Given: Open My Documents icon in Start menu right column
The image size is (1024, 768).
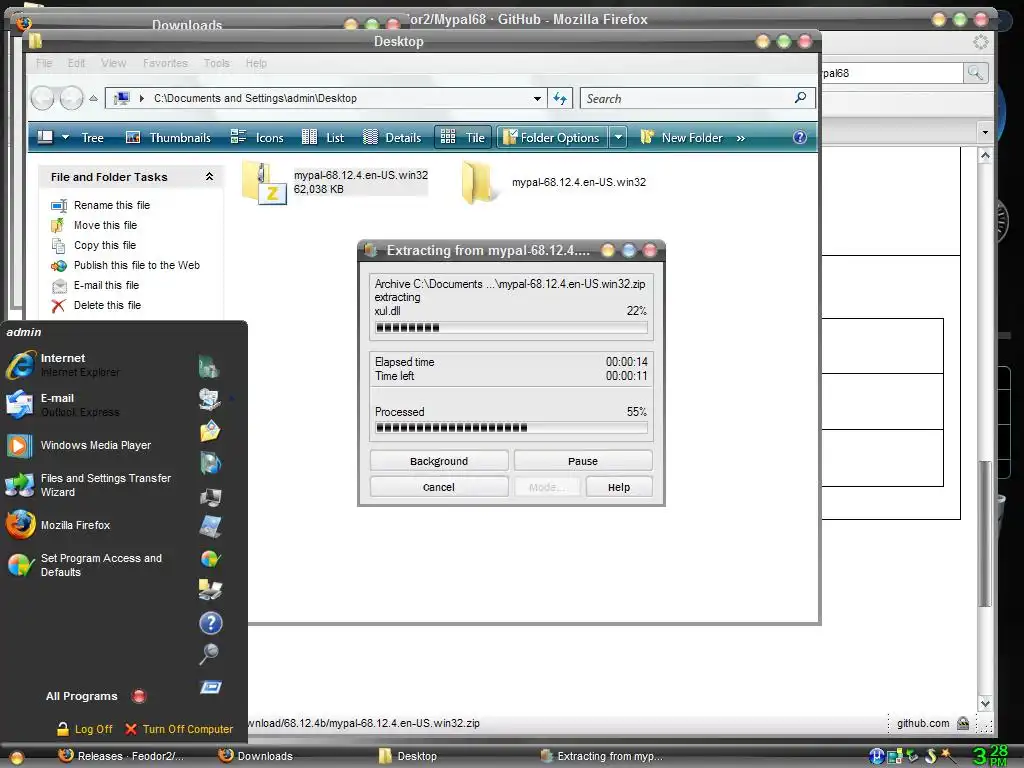Looking at the screenshot, I should [209, 368].
